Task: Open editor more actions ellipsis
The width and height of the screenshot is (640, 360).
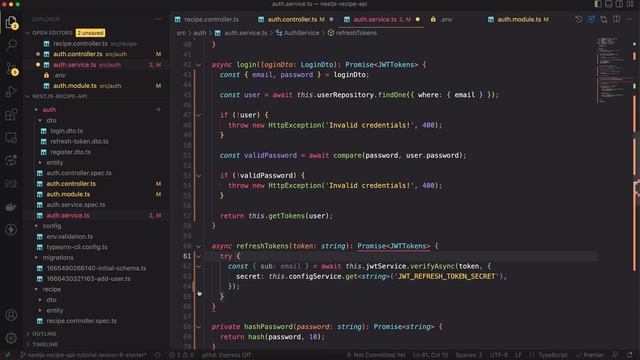Action: point(629,19)
